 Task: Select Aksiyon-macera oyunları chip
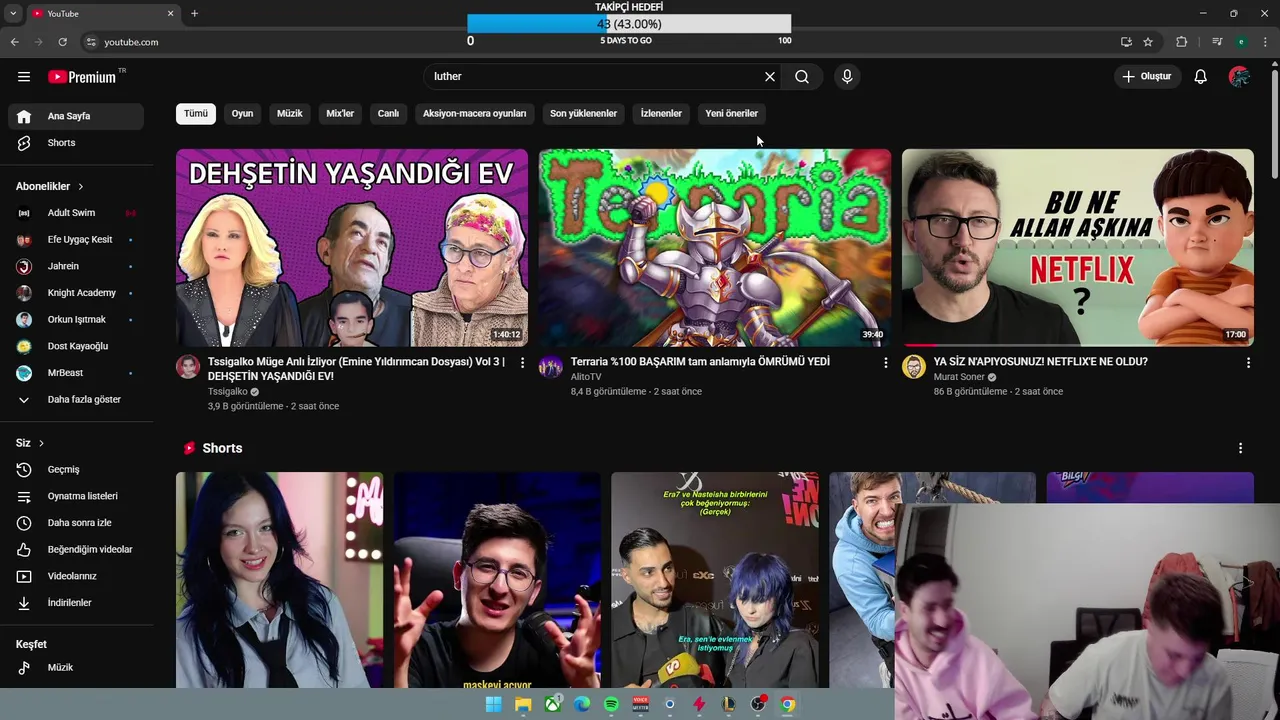pyautogui.click(x=474, y=114)
